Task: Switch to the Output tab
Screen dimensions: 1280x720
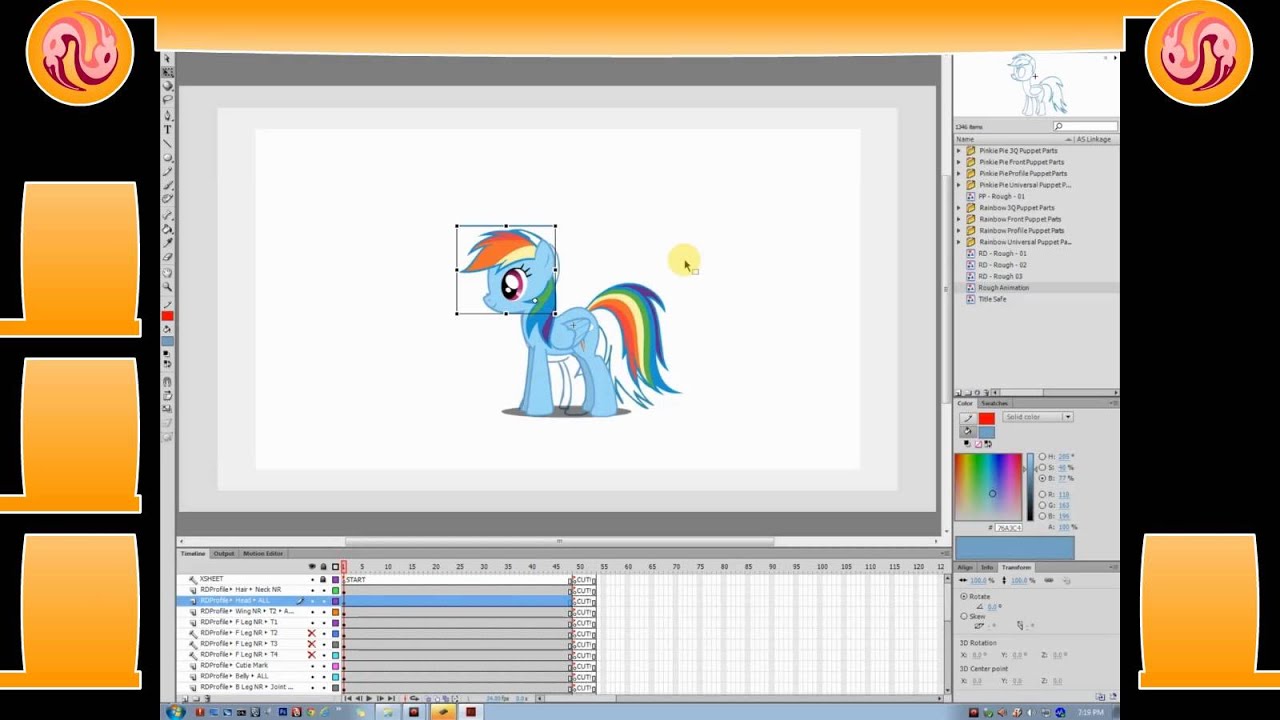Action: point(224,553)
